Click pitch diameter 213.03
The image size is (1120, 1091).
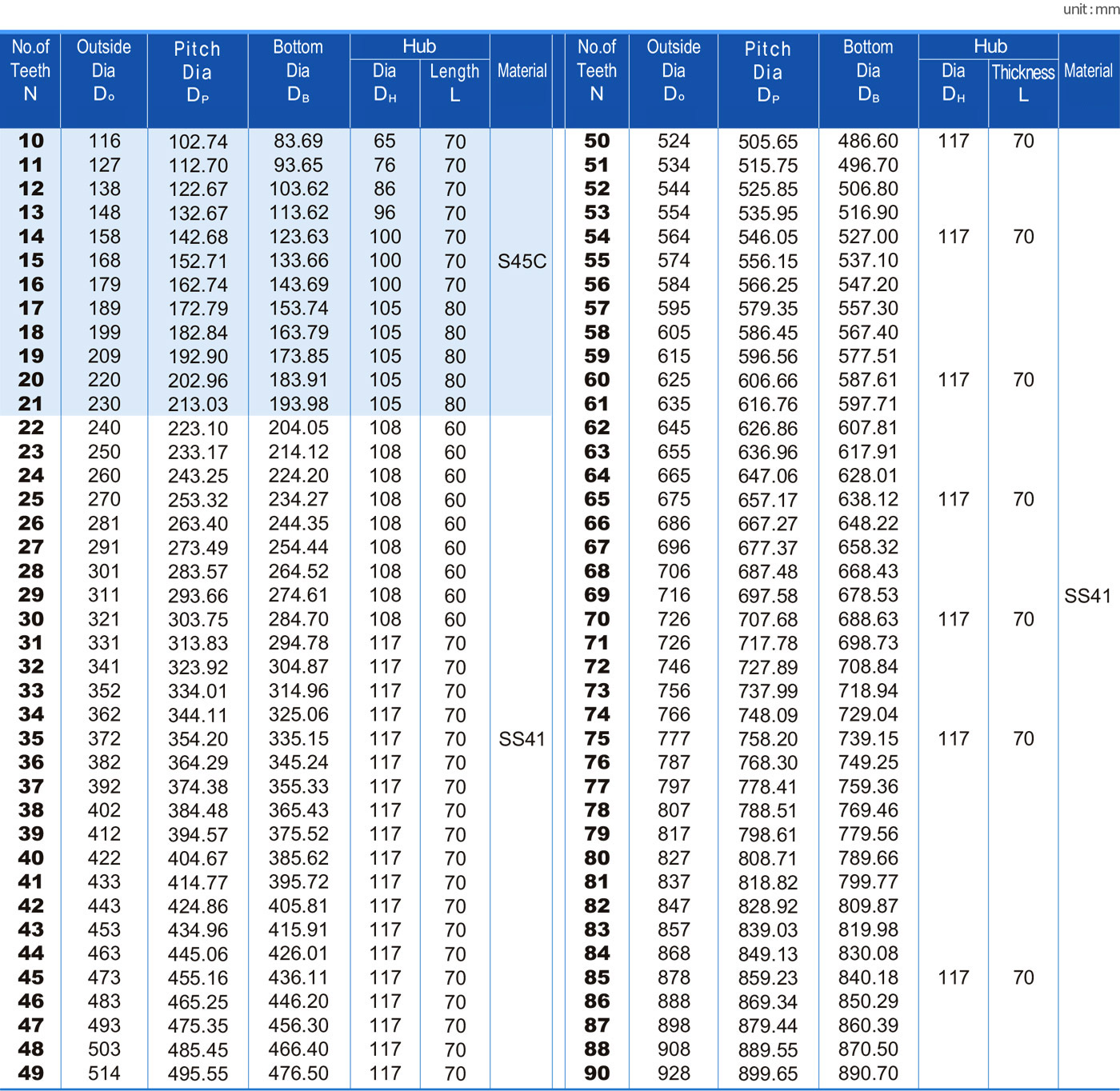coord(198,404)
